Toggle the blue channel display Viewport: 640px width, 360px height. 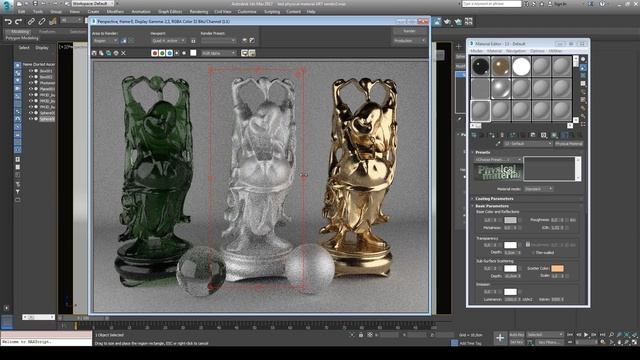point(169,53)
